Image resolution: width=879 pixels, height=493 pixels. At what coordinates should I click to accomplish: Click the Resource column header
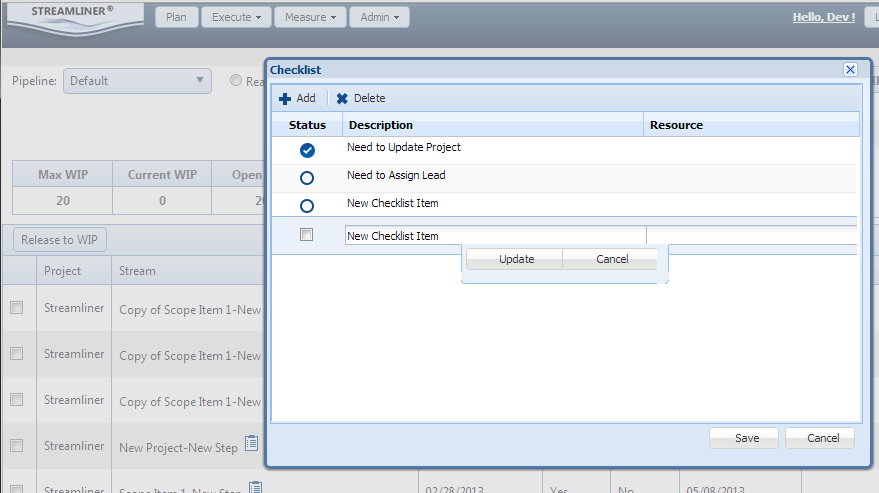[x=751, y=125]
